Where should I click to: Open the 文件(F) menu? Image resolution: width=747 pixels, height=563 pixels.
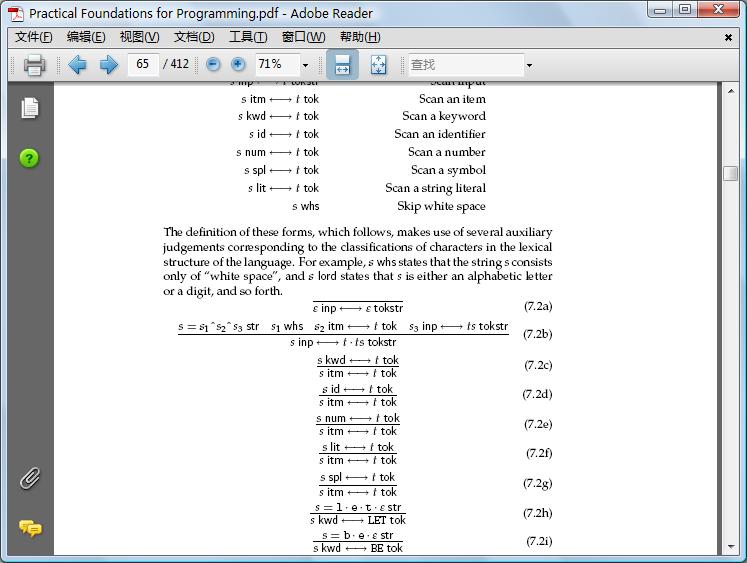click(x=33, y=37)
